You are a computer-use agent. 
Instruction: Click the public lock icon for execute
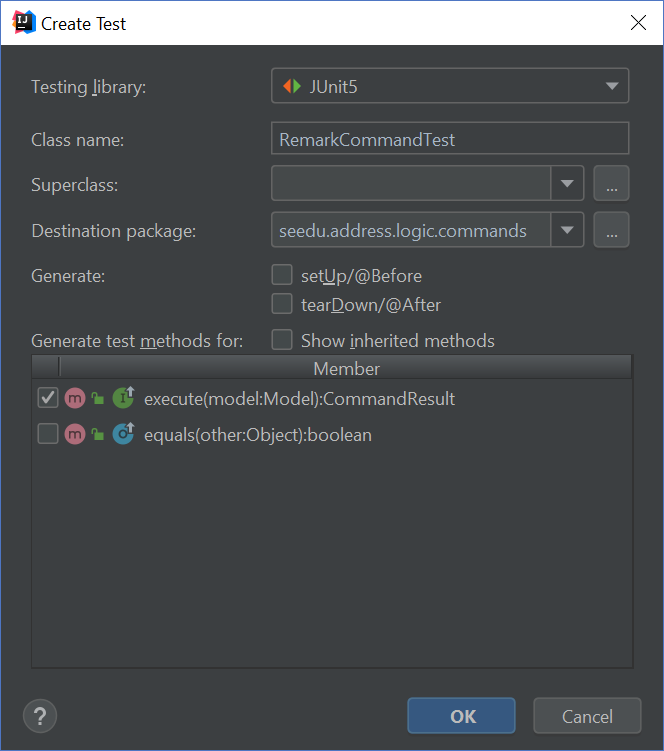coord(98,399)
